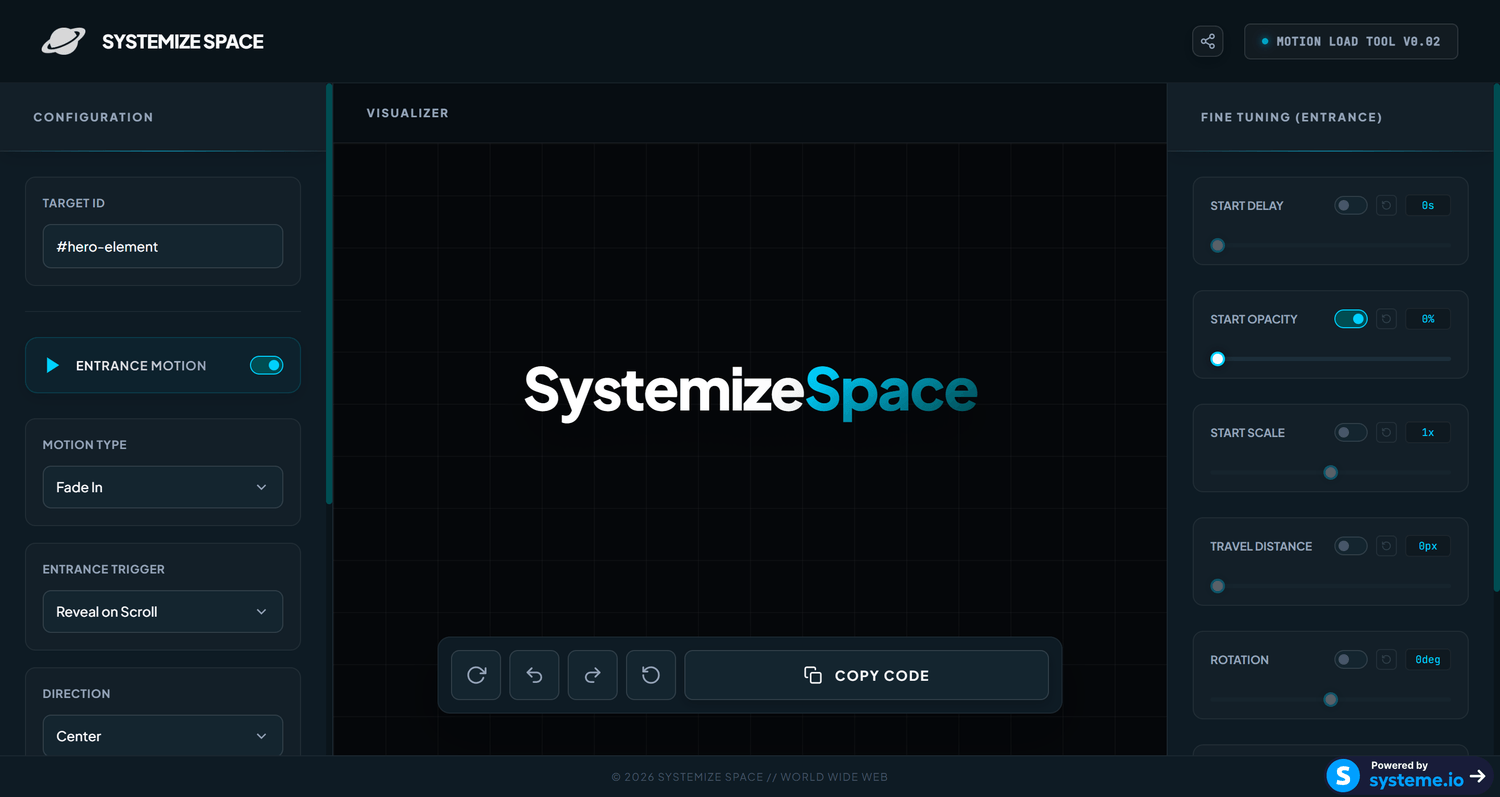Click the redo arrow icon

point(593,675)
